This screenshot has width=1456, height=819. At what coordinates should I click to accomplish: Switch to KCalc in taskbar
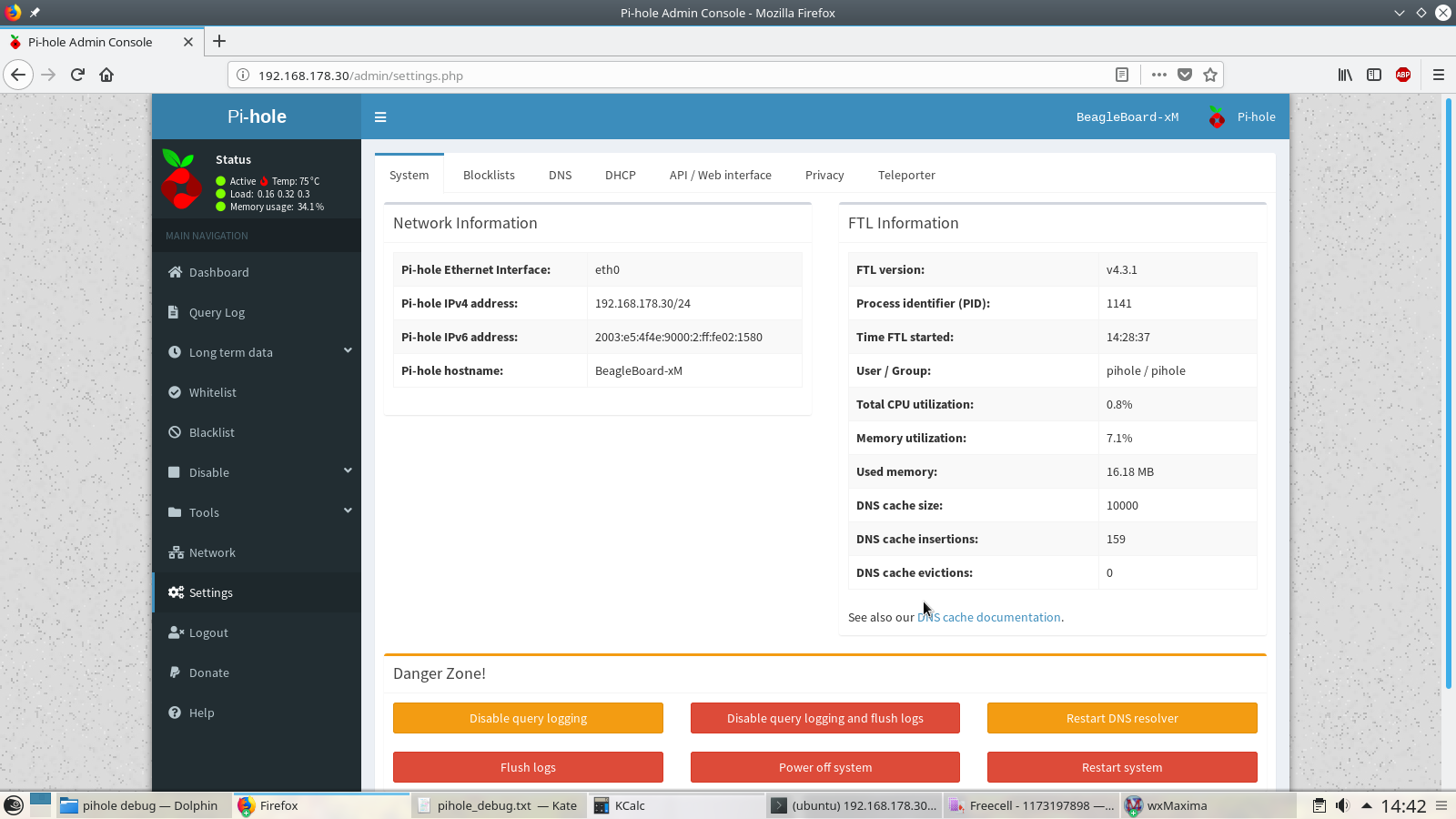point(675,805)
